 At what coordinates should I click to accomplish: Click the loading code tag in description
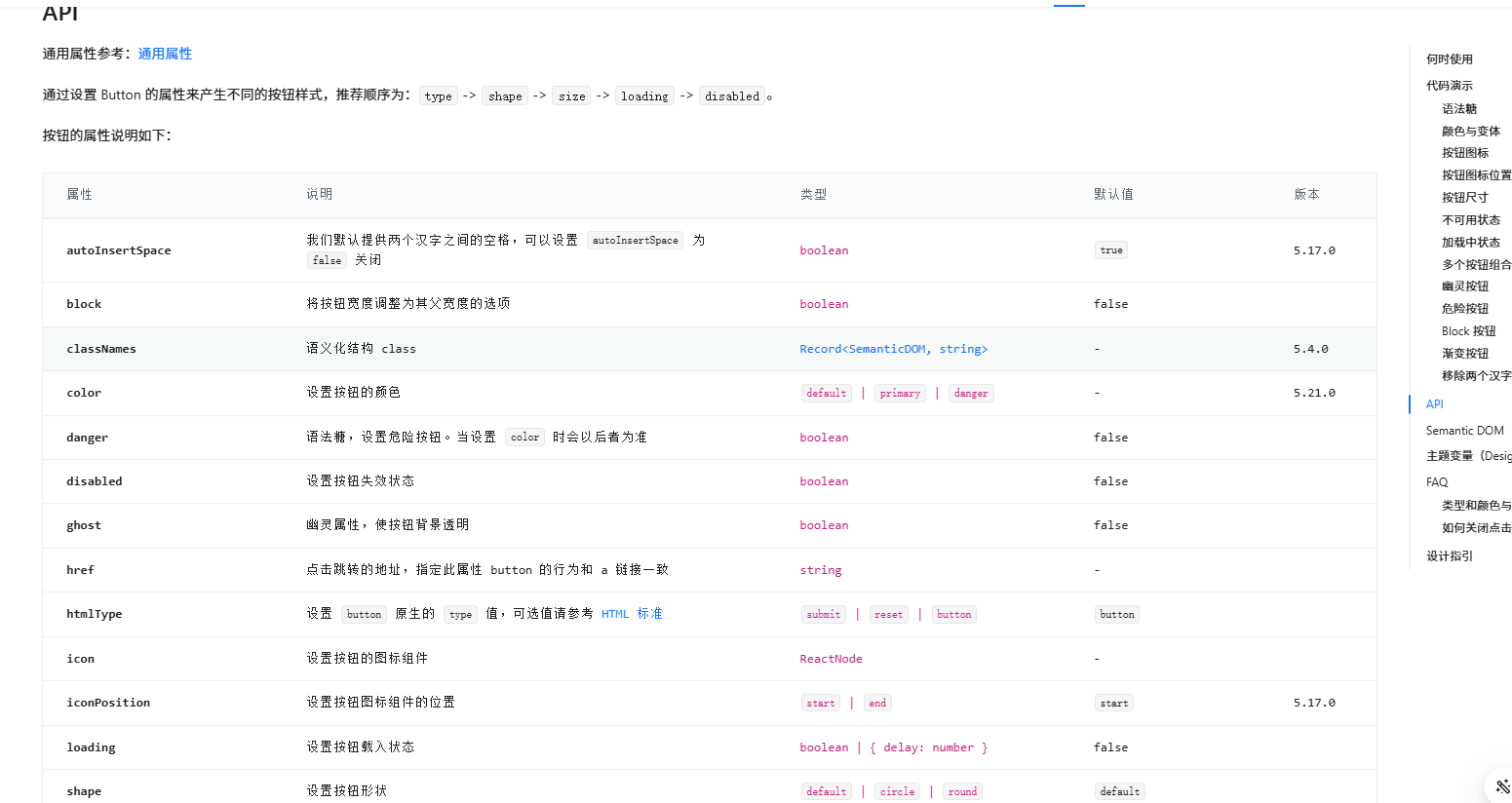[644, 96]
